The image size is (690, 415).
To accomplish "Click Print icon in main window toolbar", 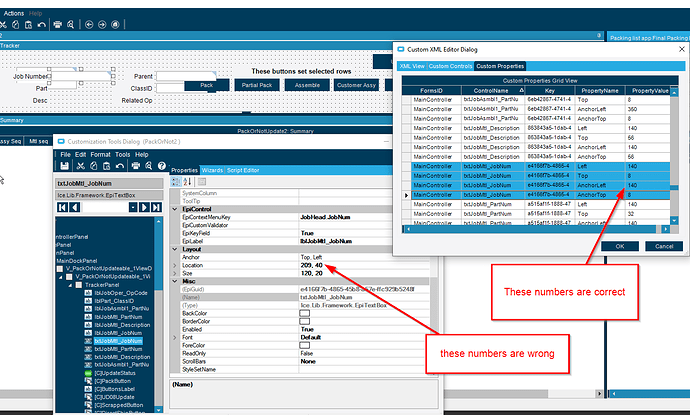I will click(58, 25).
